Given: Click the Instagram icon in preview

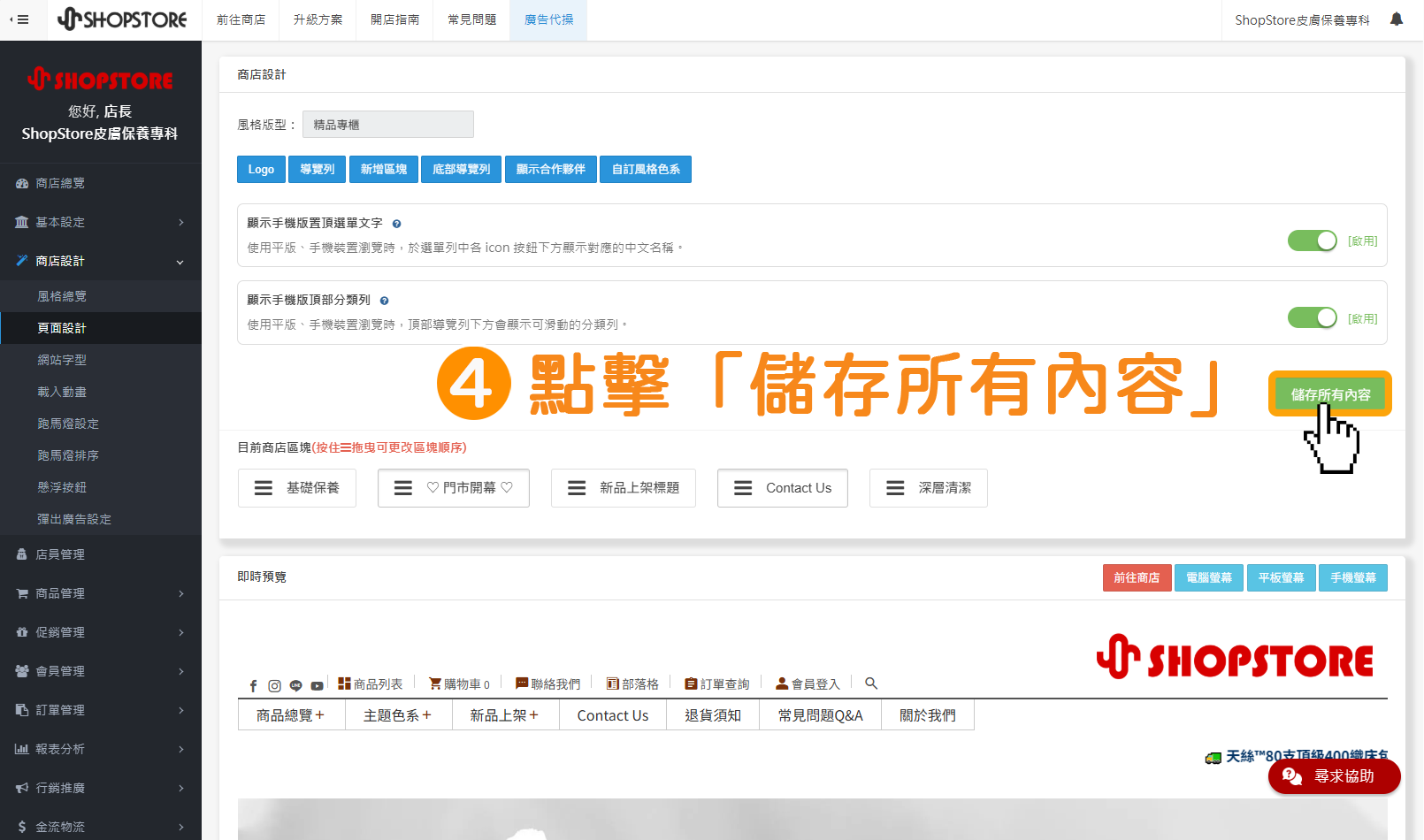Looking at the screenshot, I should coord(274,686).
